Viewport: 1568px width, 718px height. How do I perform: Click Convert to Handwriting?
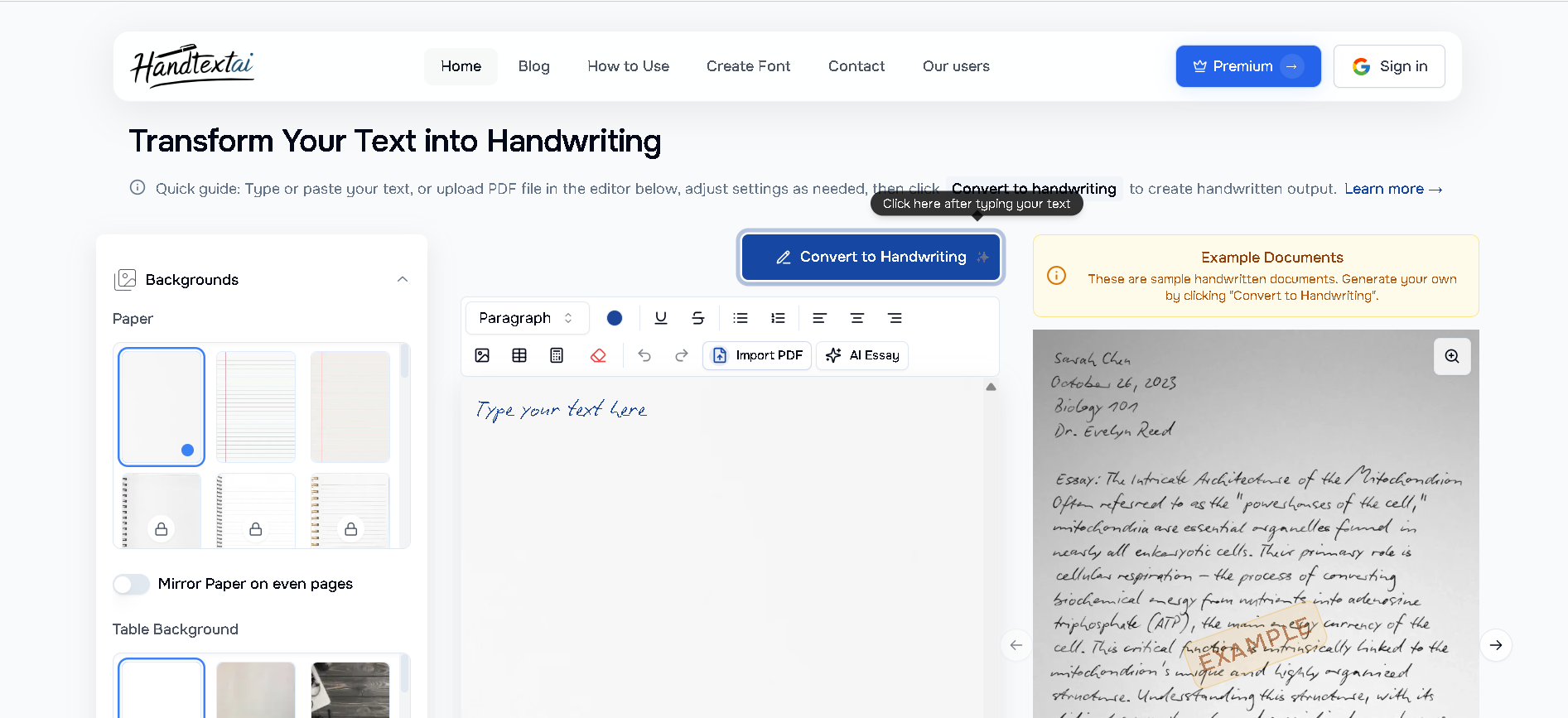tap(871, 257)
